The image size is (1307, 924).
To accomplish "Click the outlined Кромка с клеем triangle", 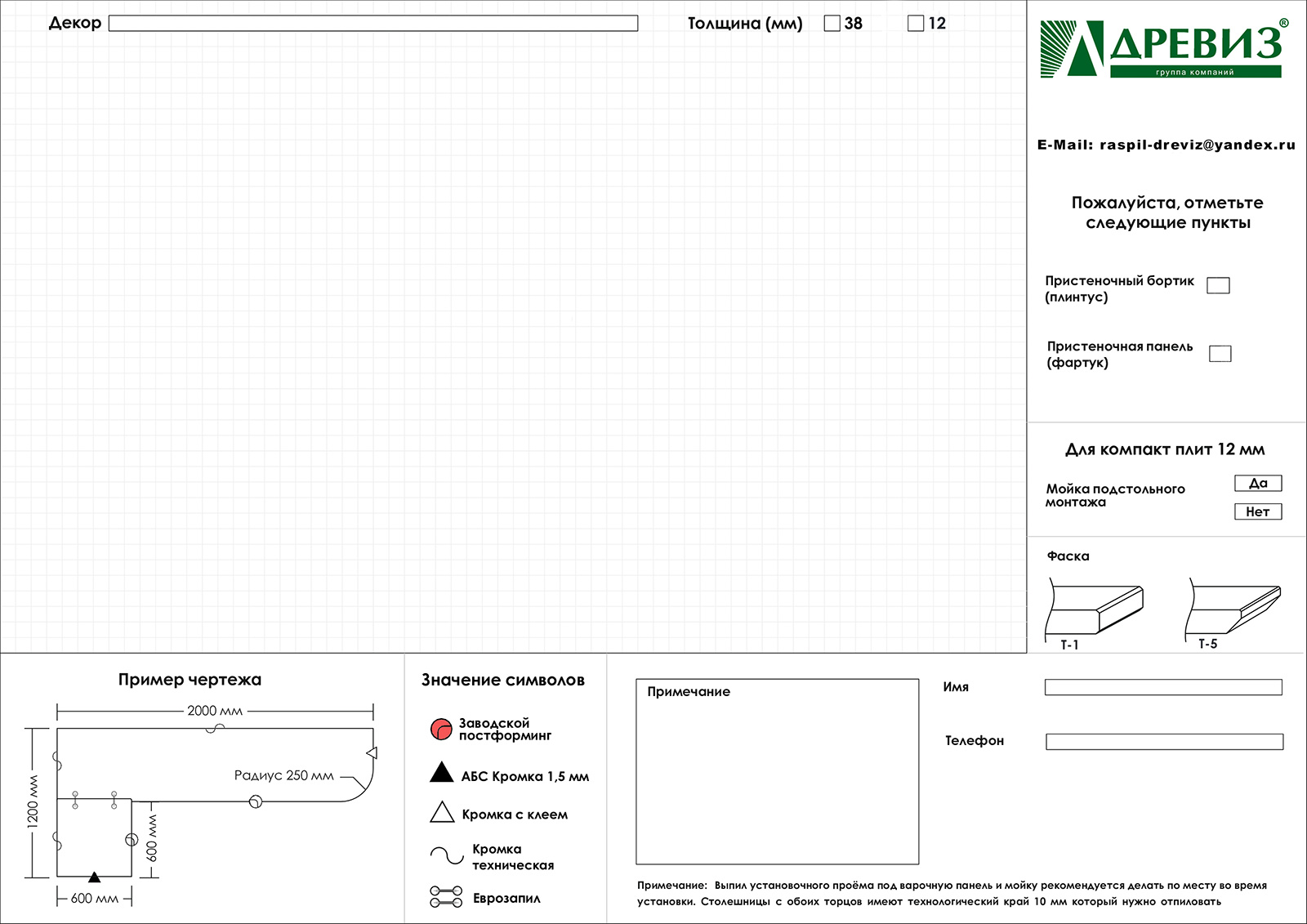I will click(442, 812).
